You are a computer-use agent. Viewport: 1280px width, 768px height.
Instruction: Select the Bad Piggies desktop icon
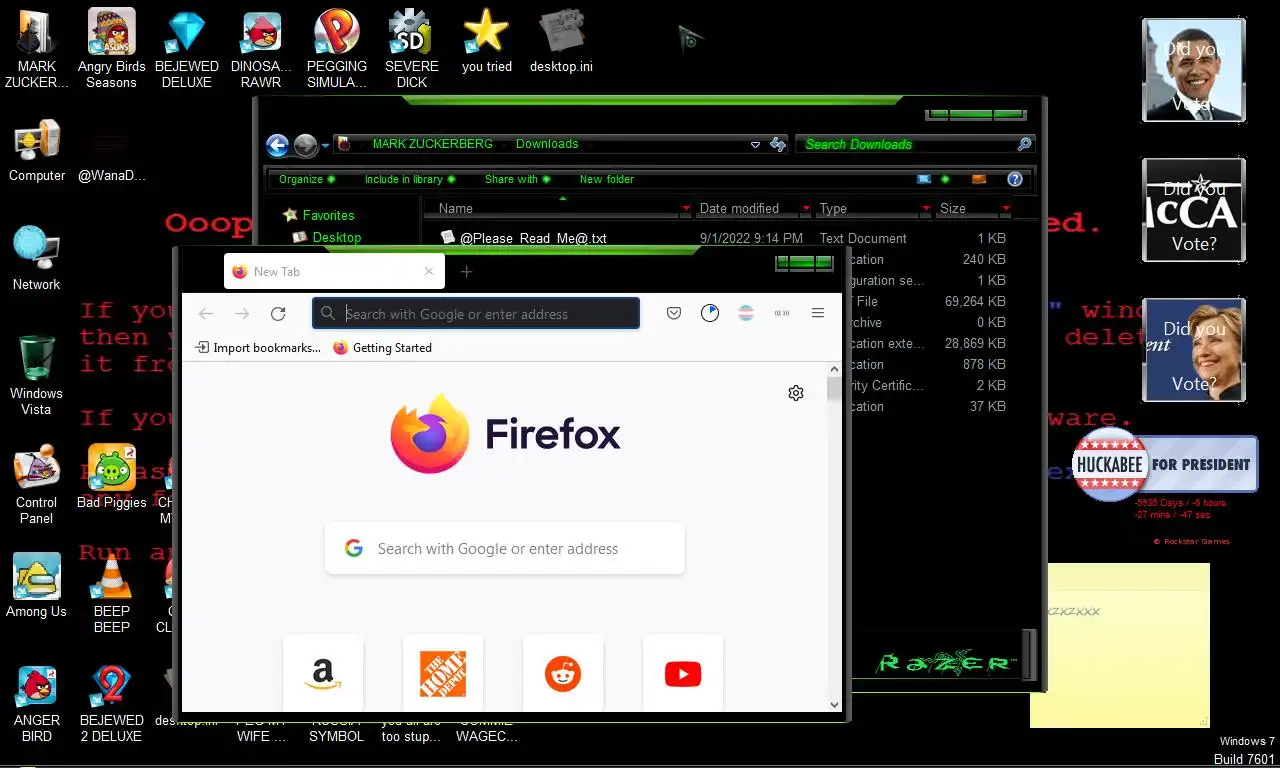click(x=111, y=476)
